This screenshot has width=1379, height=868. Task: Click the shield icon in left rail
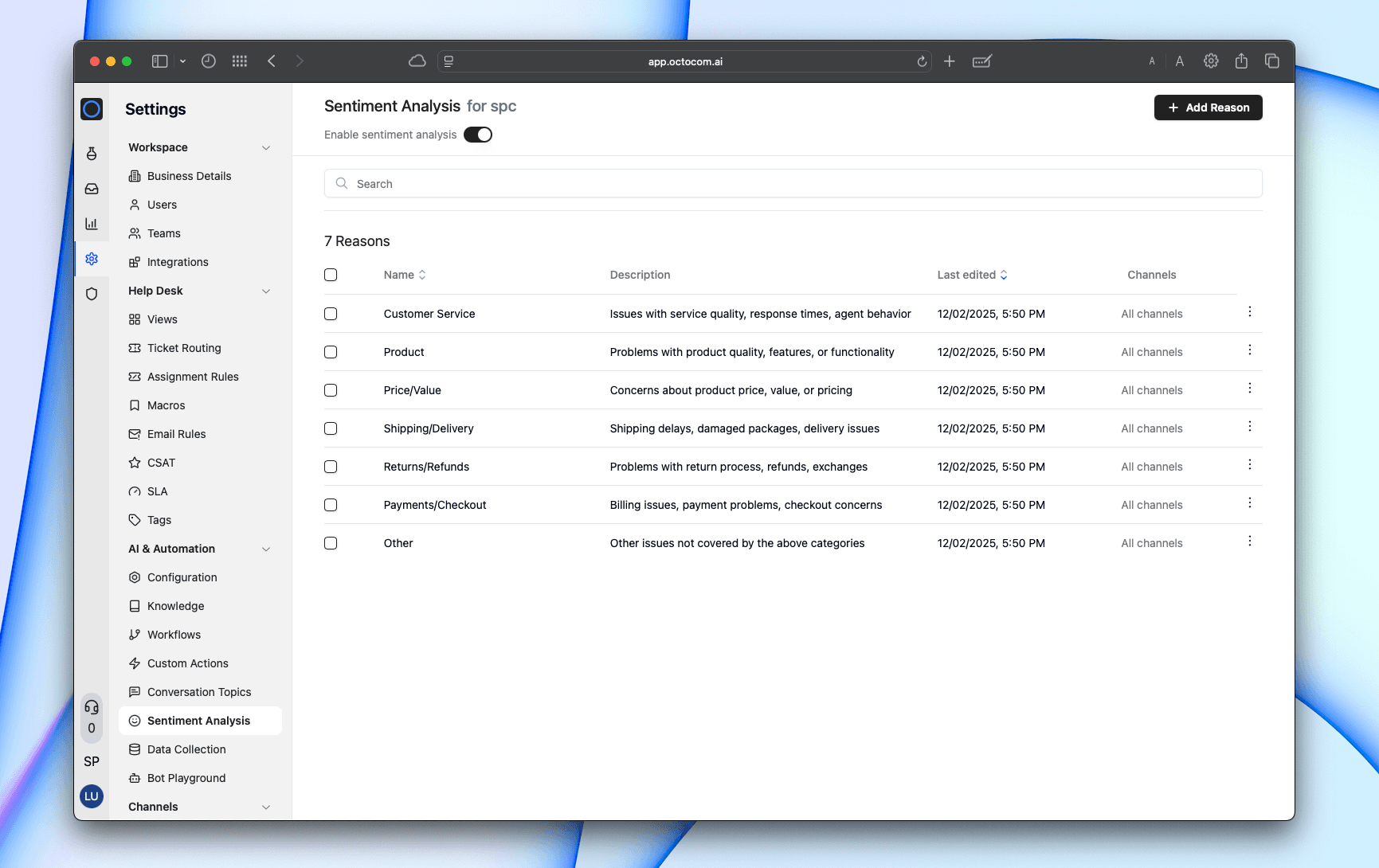point(92,294)
